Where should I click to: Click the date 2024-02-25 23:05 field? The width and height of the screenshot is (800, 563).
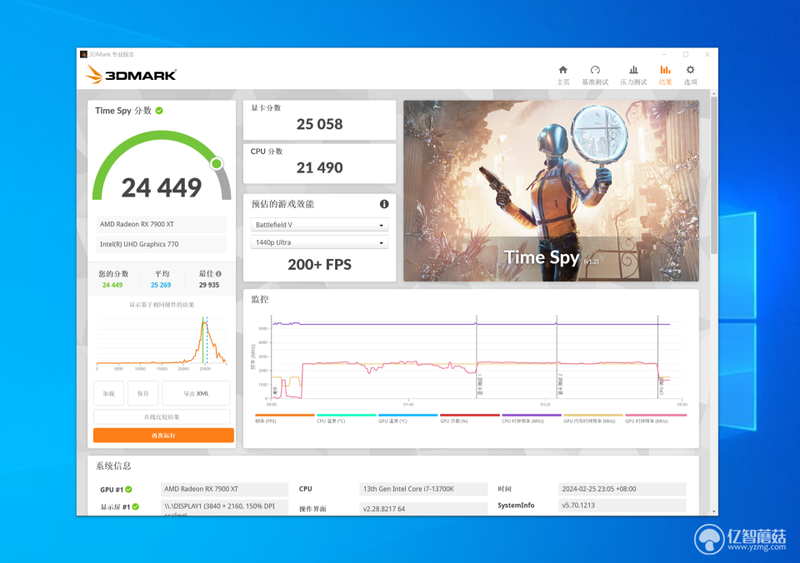622,489
